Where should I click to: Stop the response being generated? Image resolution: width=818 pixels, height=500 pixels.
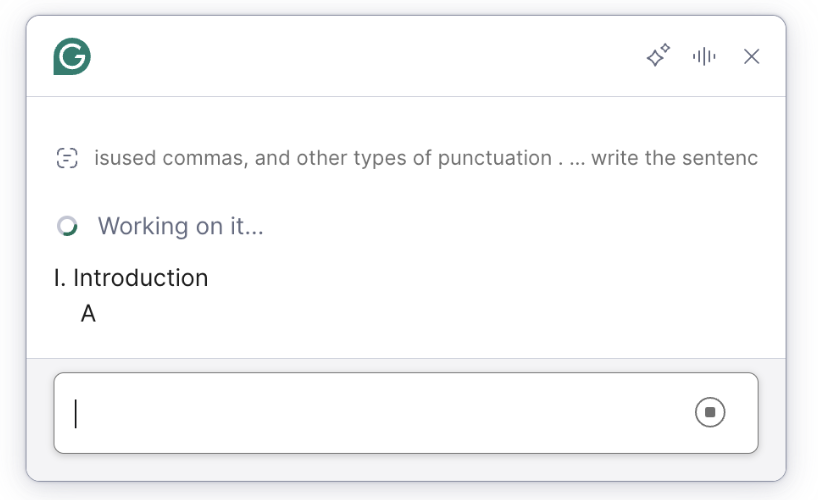click(710, 412)
